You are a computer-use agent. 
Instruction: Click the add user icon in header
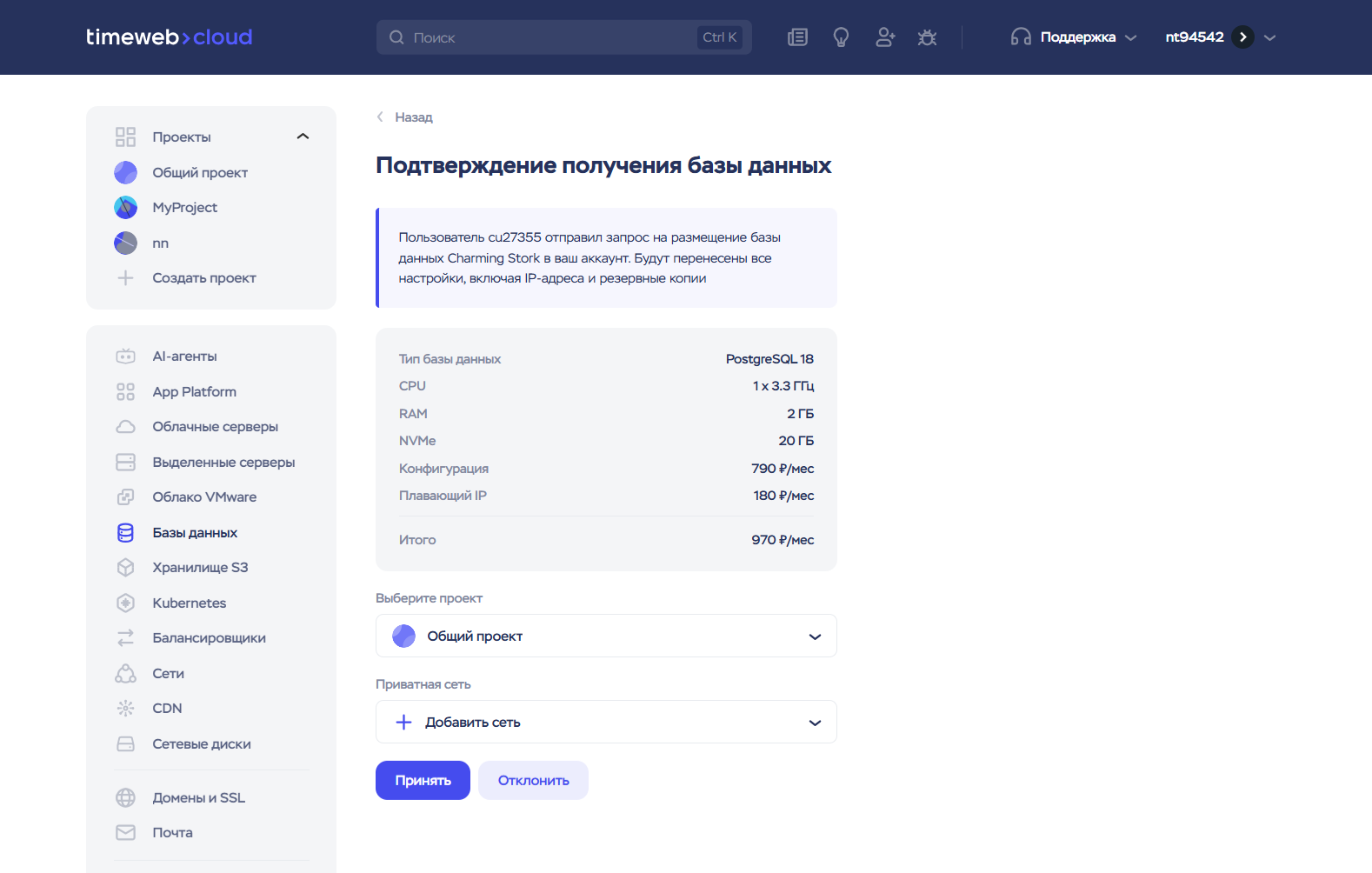(884, 37)
